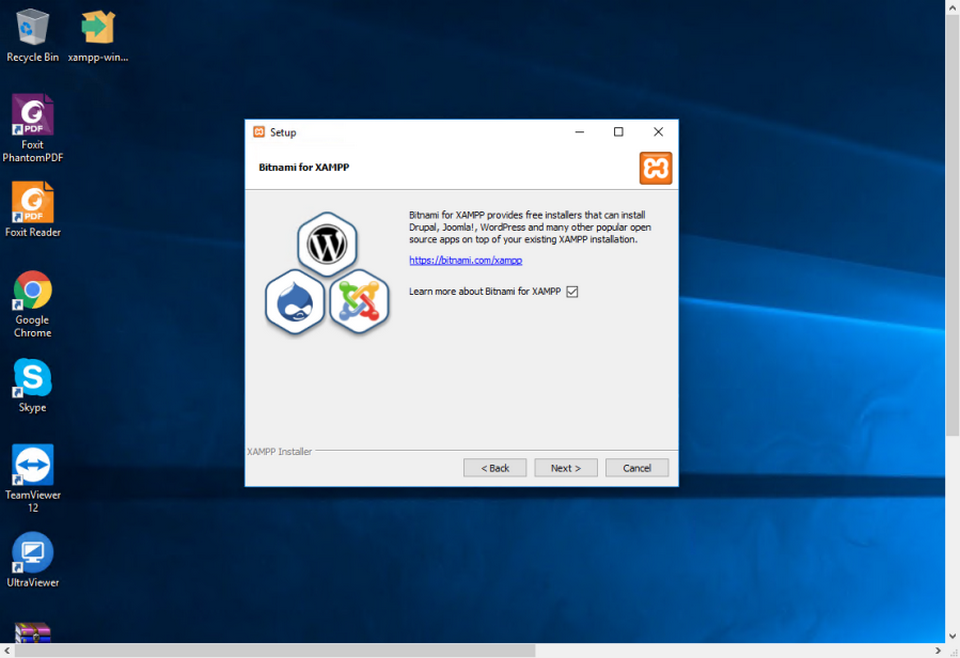The width and height of the screenshot is (960, 658).
Task: Open the Recycle Bin desktop icon
Action: pyautogui.click(x=32, y=36)
